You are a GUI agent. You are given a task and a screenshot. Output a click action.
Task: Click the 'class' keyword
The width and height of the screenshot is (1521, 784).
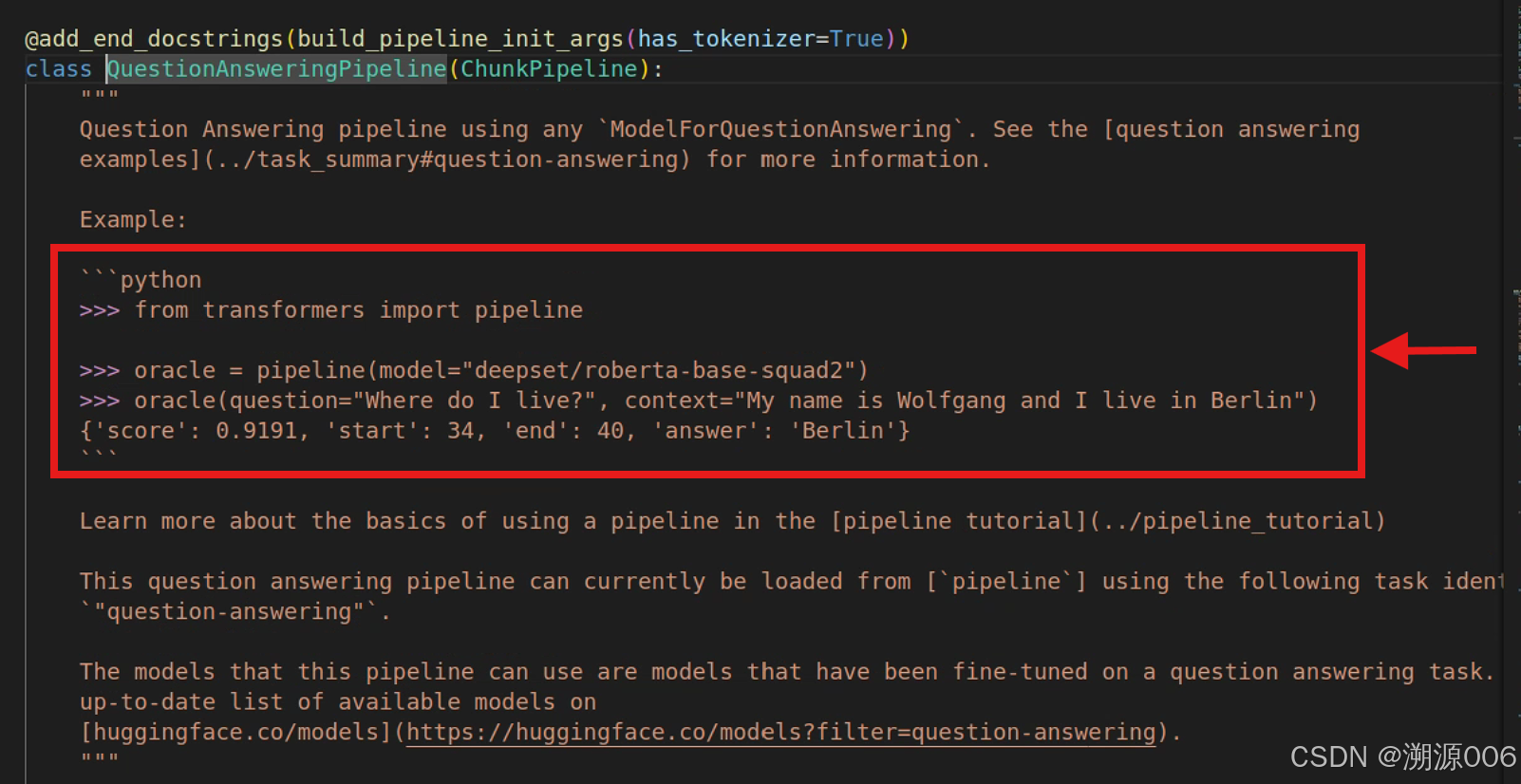(x=59, y=68)
